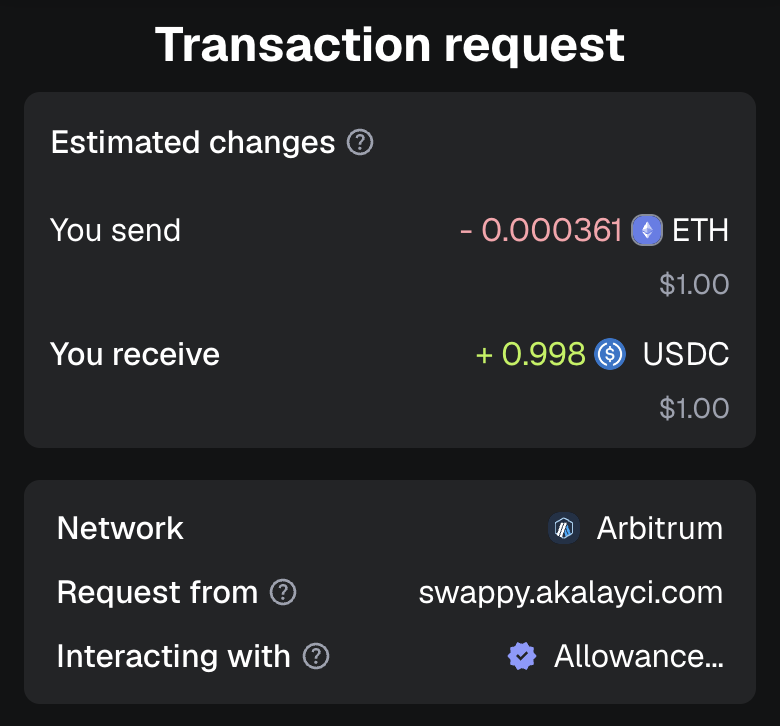
Task: Click the help icon beside Estimated changes
Action: pos(360,143)
